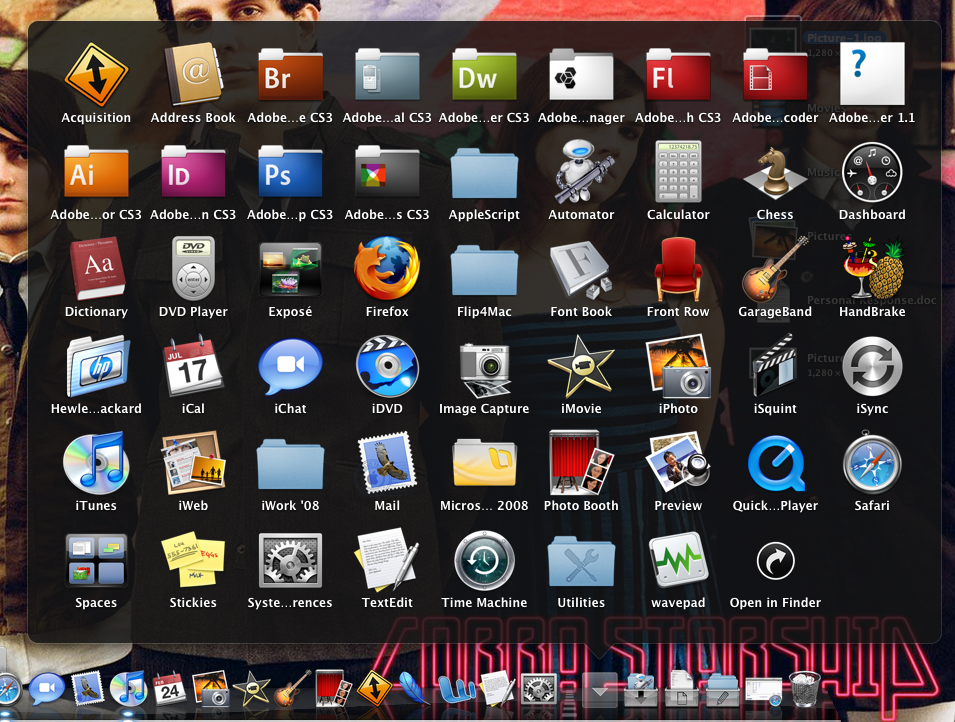The height and width of the screenshot is (722, 955).
Task: Open the Flip4Mac folder
Action: 484,271
